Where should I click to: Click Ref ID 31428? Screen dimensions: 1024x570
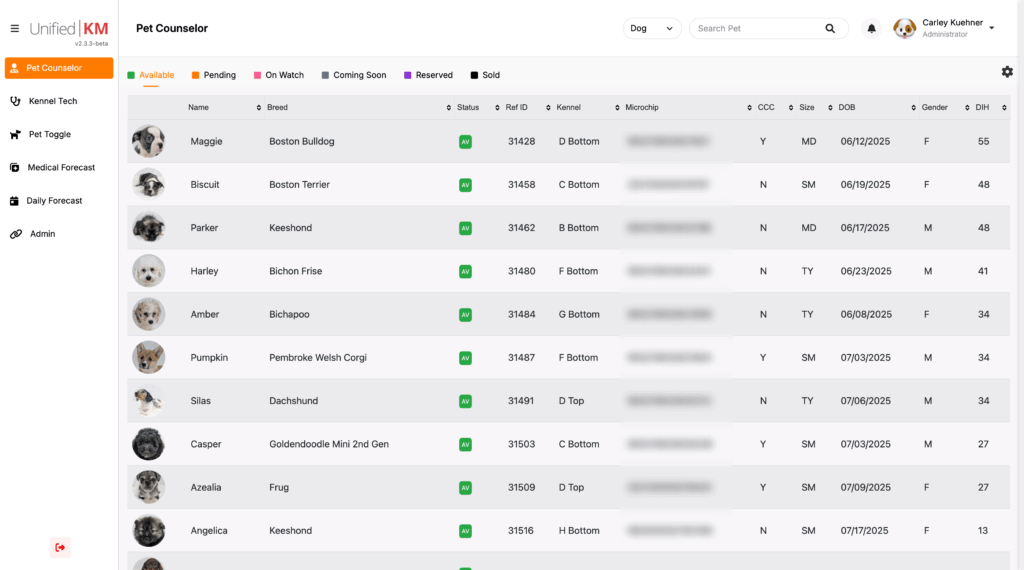(522, 141)
